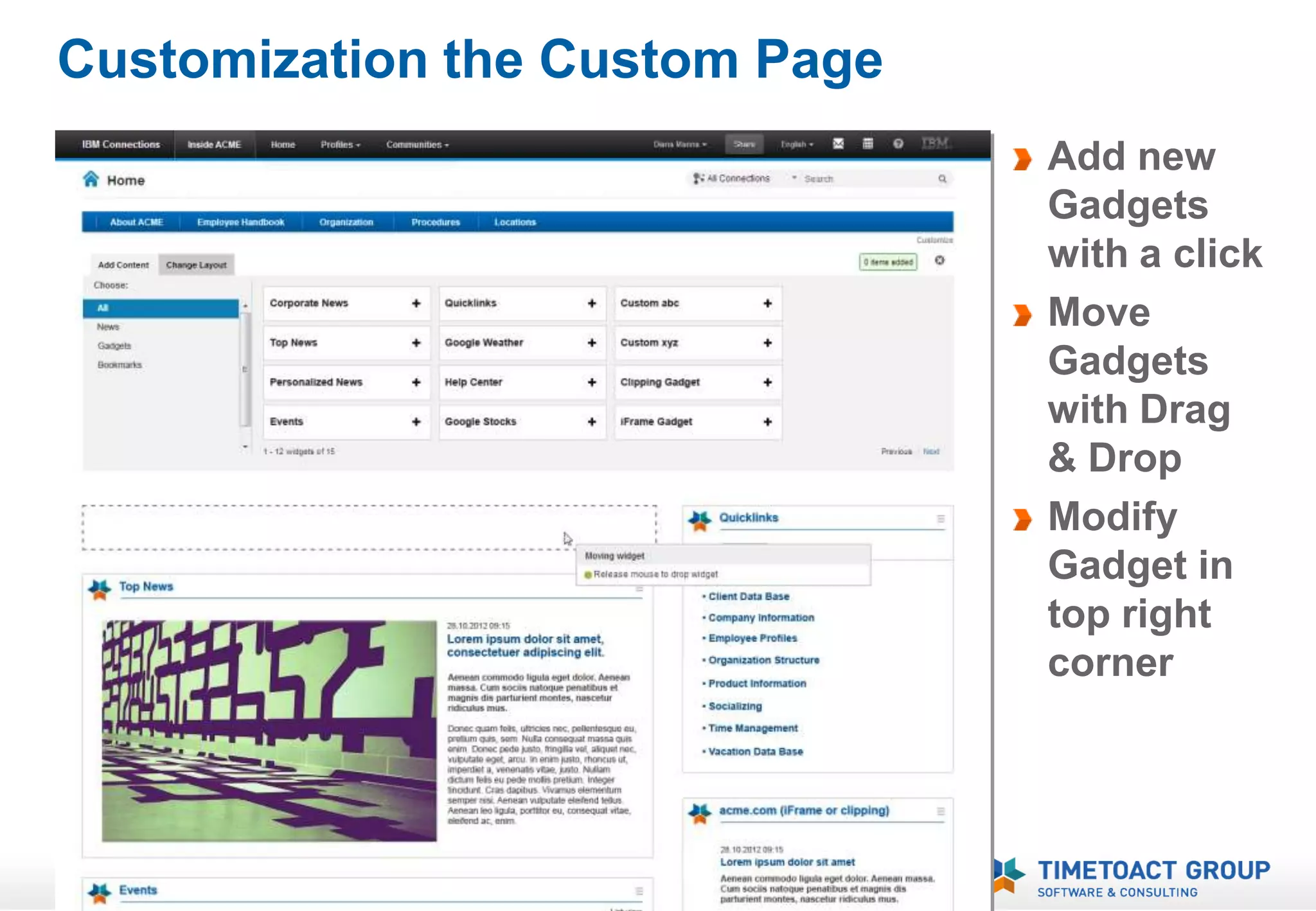Add the Custom xyz widget with plus
The width and height of the screenshot is (1316, 911).
click(767, 343)
